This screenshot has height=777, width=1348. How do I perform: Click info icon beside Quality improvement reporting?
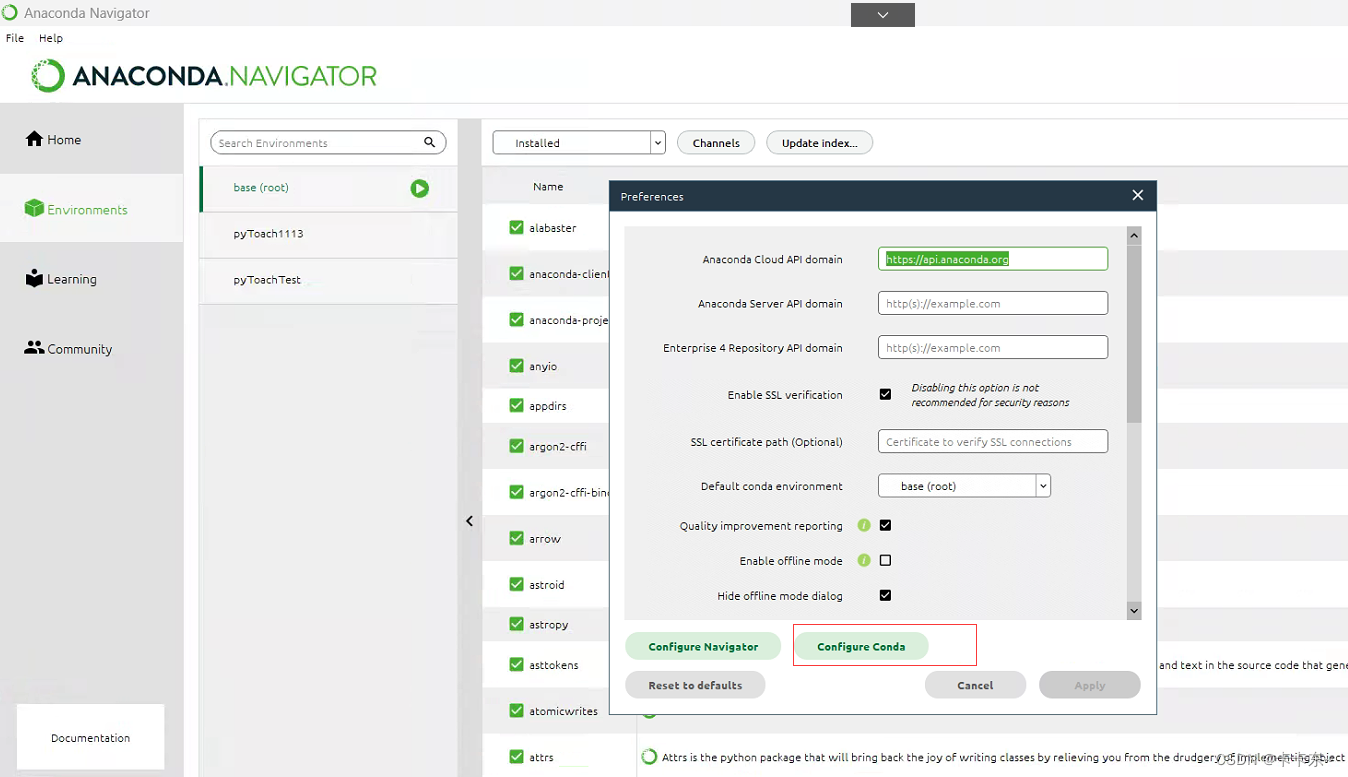point(864,525)
